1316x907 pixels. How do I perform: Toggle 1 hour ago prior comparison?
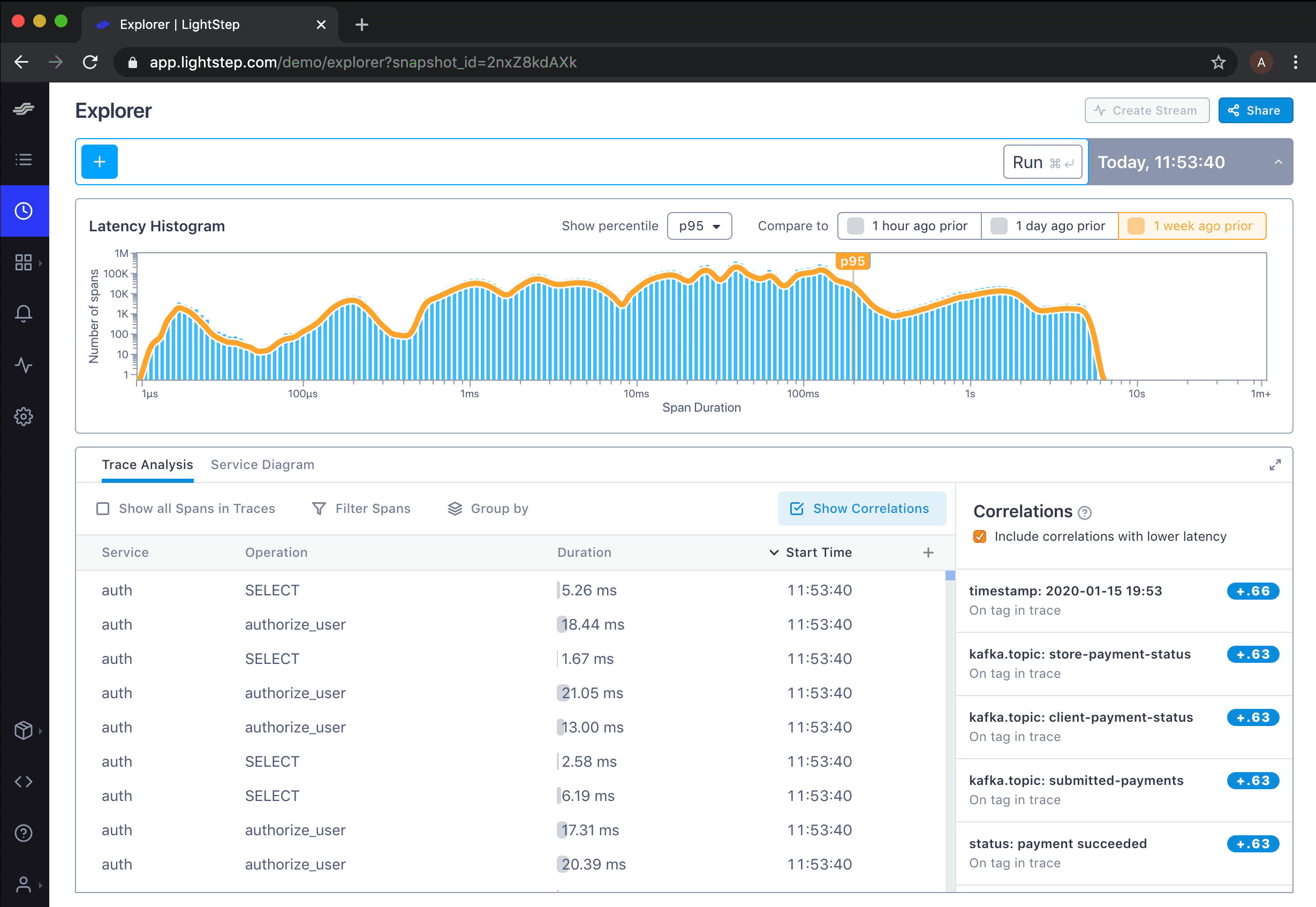[909, 225]
